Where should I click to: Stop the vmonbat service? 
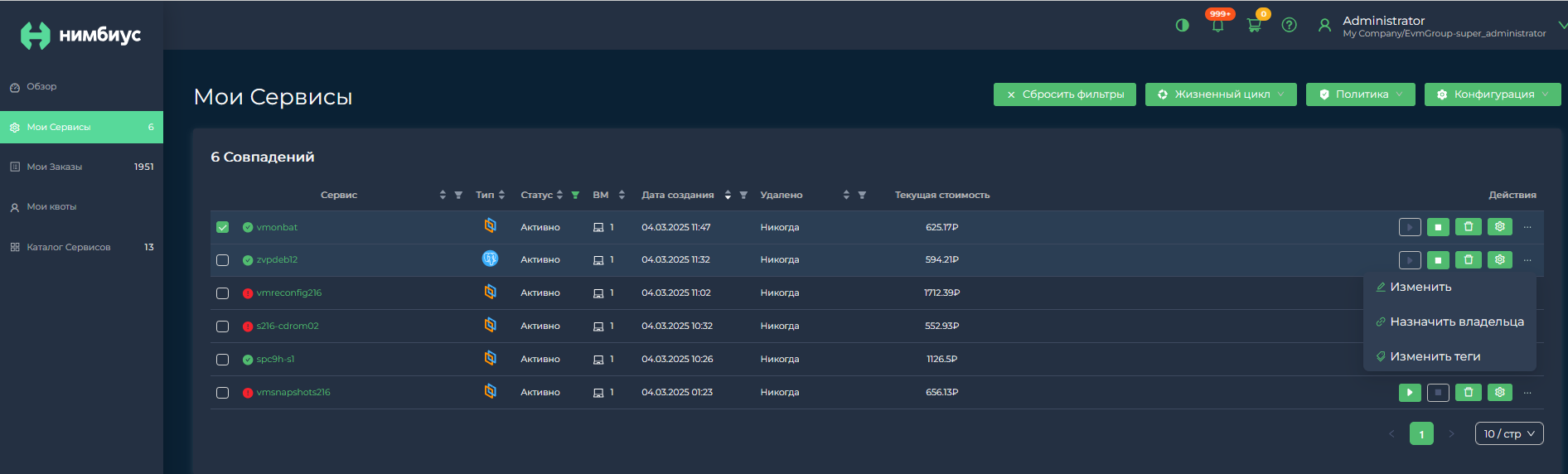pos(1438,227)
